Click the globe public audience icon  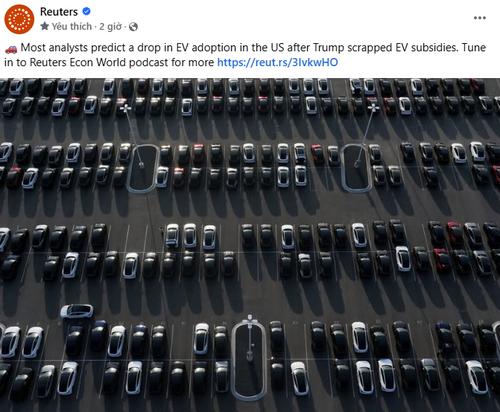pyautogui.click(x=133, y=27)
